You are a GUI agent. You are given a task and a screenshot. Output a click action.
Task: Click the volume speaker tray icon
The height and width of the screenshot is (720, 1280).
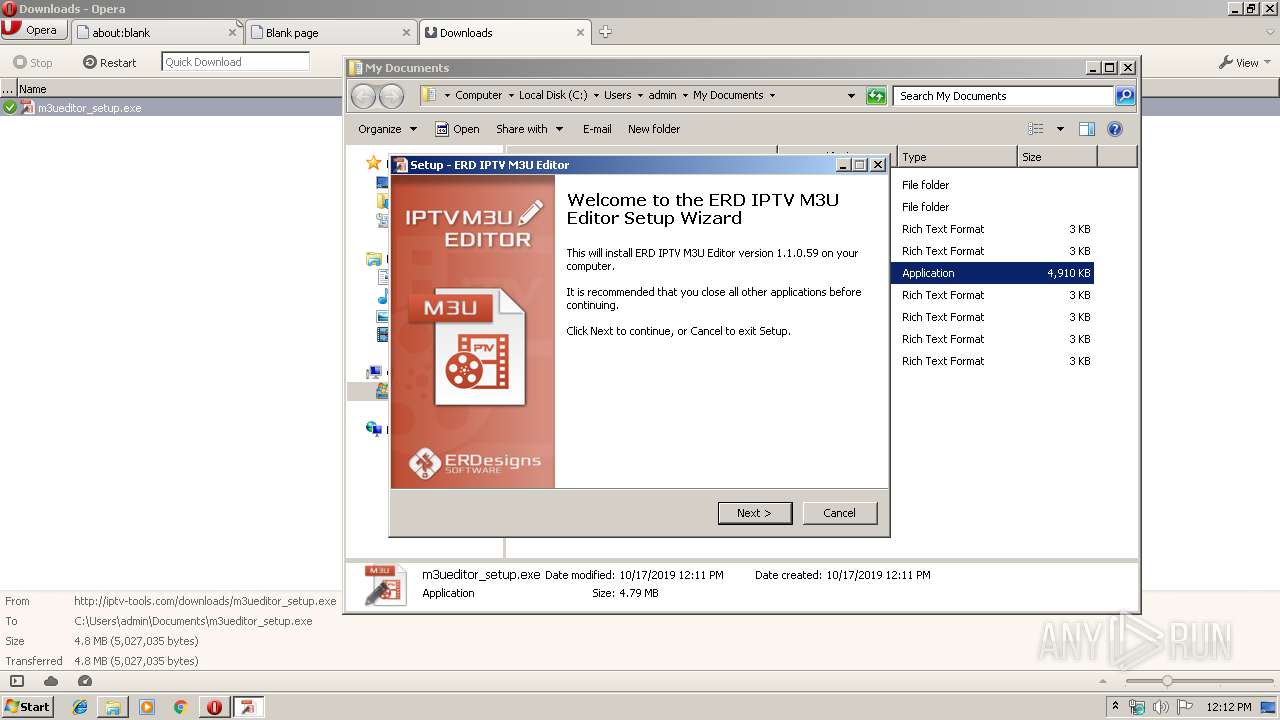click(x=1160, y=707)
